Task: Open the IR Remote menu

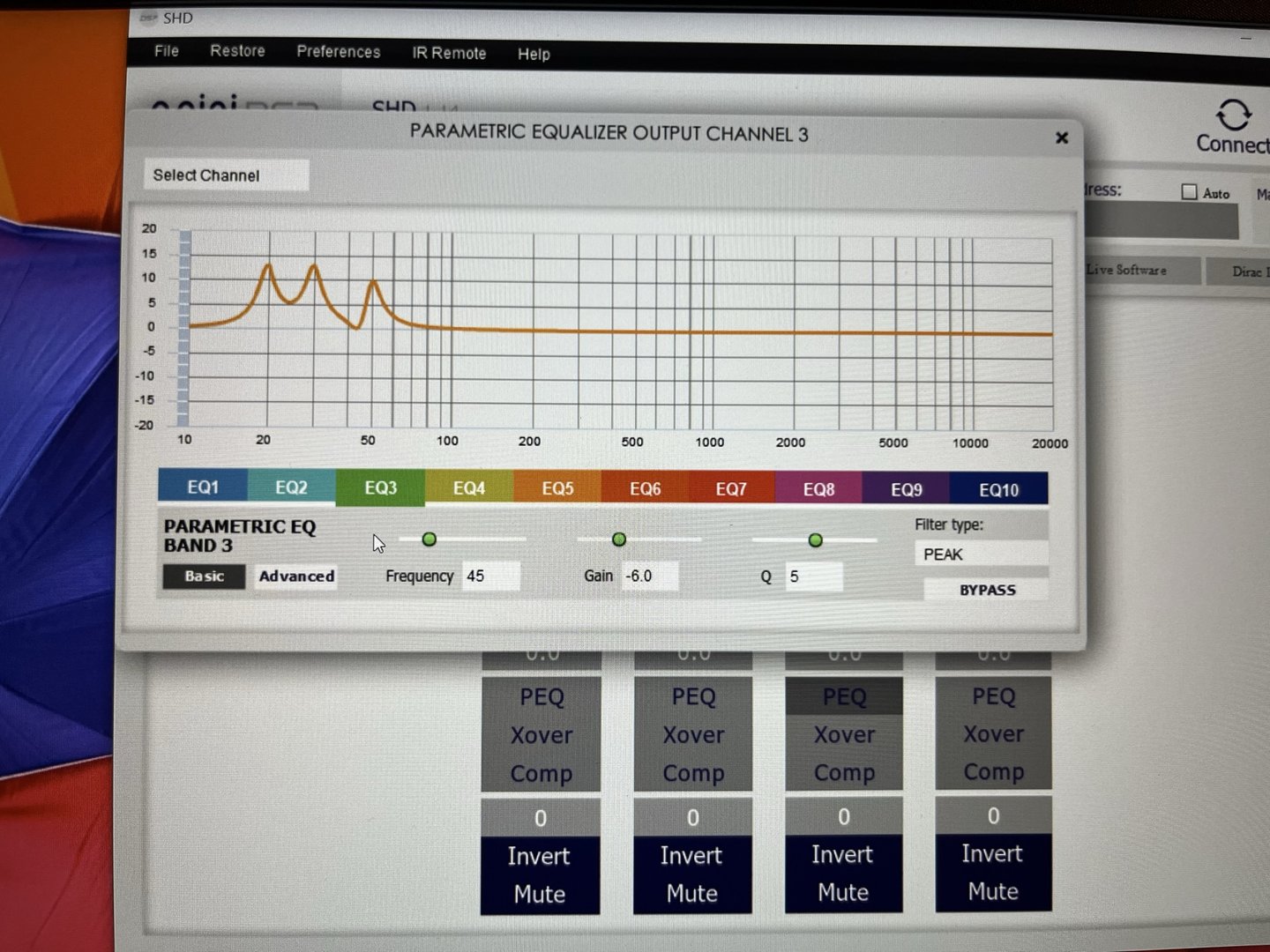Action: pyautogui.click(x=449, y=53)
